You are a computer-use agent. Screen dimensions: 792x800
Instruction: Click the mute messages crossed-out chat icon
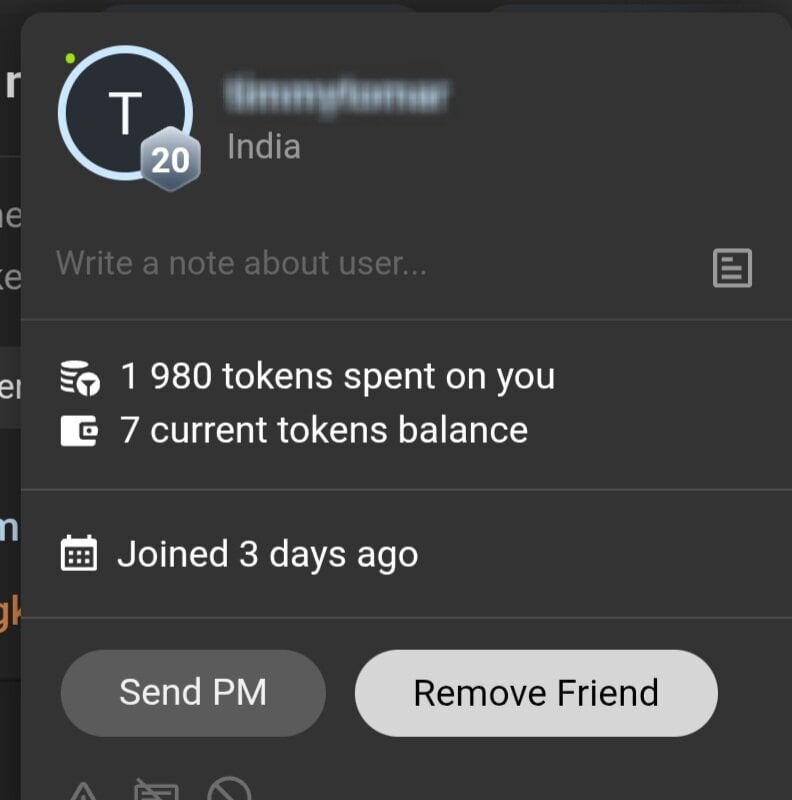(x=155, y=791)
